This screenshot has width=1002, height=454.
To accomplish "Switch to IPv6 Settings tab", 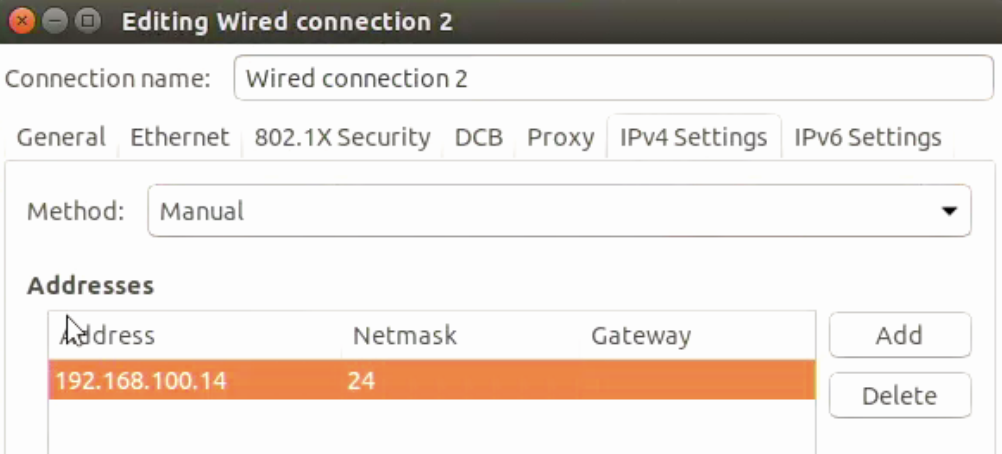I will (867, 137).
